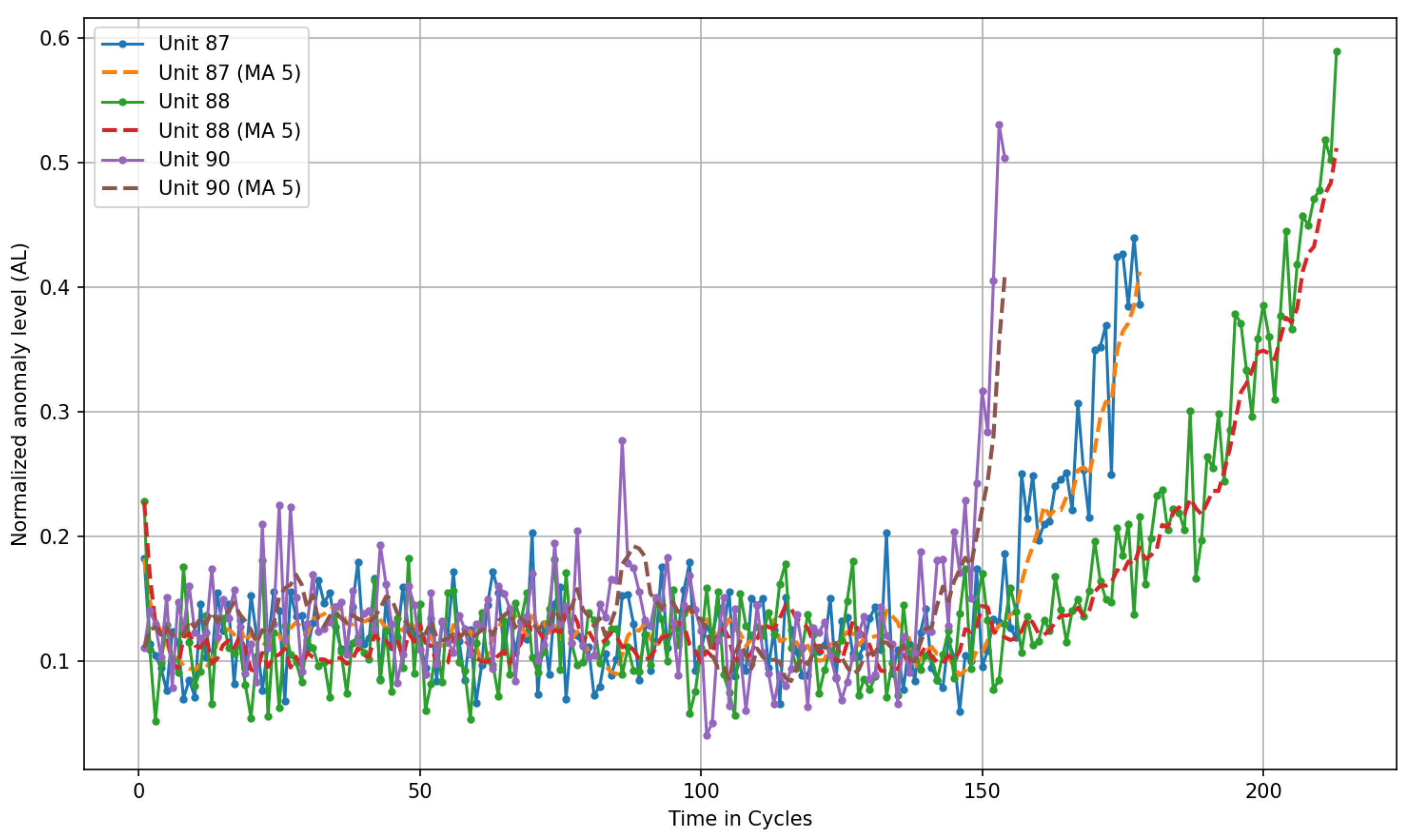
Task: Click the "Time in Cycles" x-axis label
Action: (740, 819)
